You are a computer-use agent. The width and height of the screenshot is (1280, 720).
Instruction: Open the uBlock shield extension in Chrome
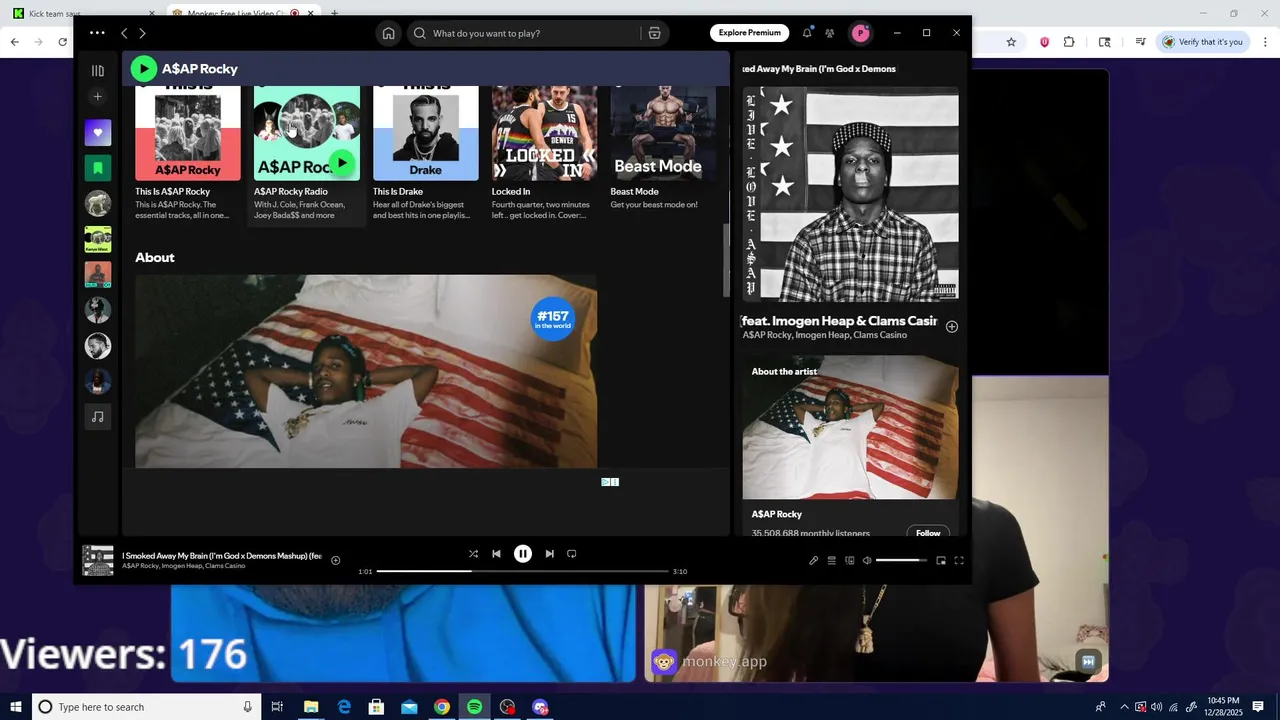pyautogui.click(x=1044, y=42)
